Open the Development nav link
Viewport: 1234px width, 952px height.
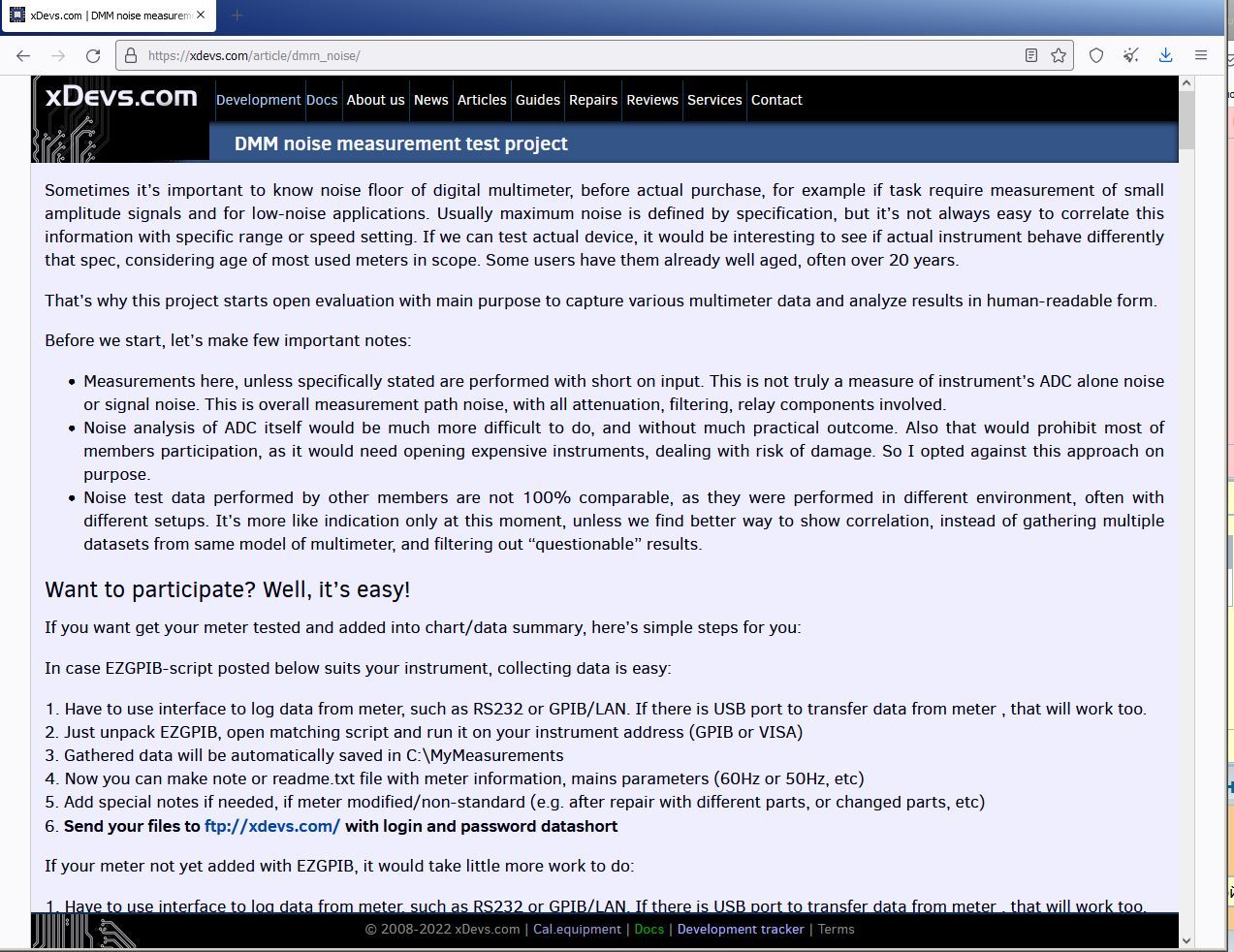pos(259,100)
